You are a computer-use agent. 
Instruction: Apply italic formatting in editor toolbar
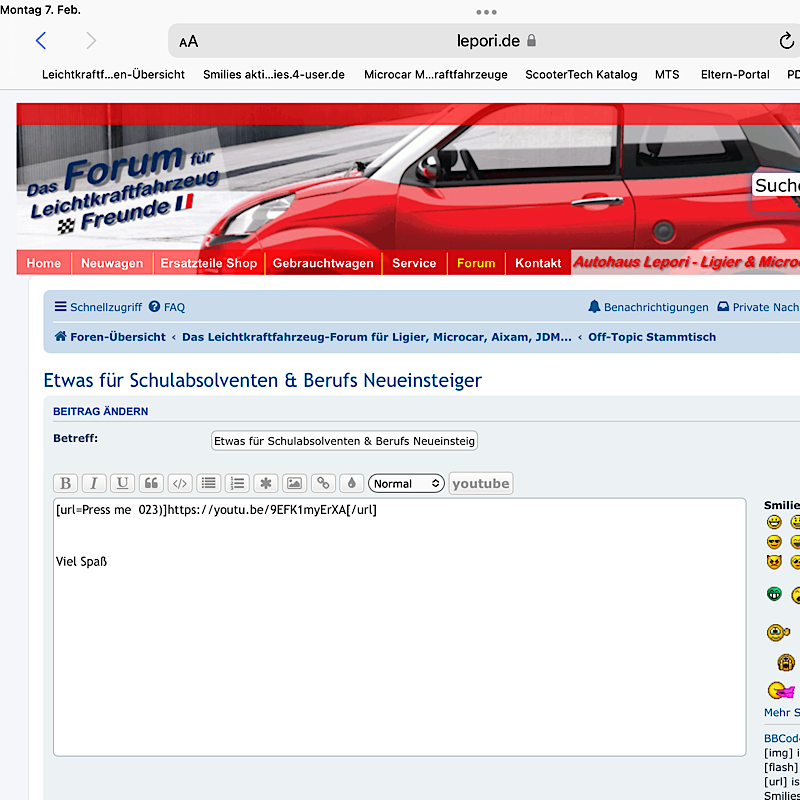94,483
